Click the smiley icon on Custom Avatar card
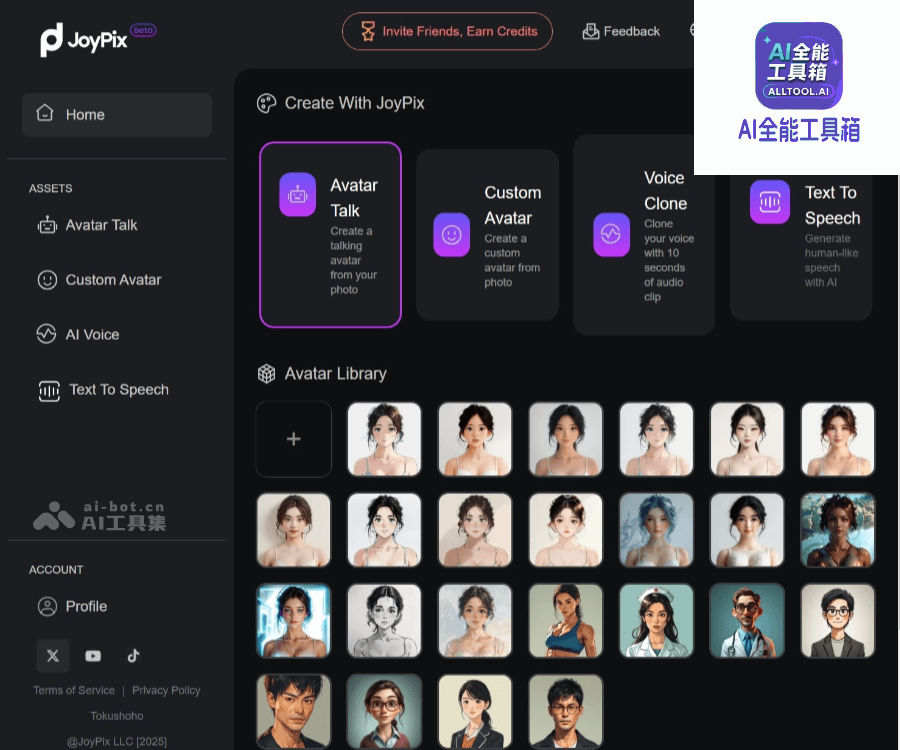The height and width of the screenshot is (750, 900). [x=452, y=235]
